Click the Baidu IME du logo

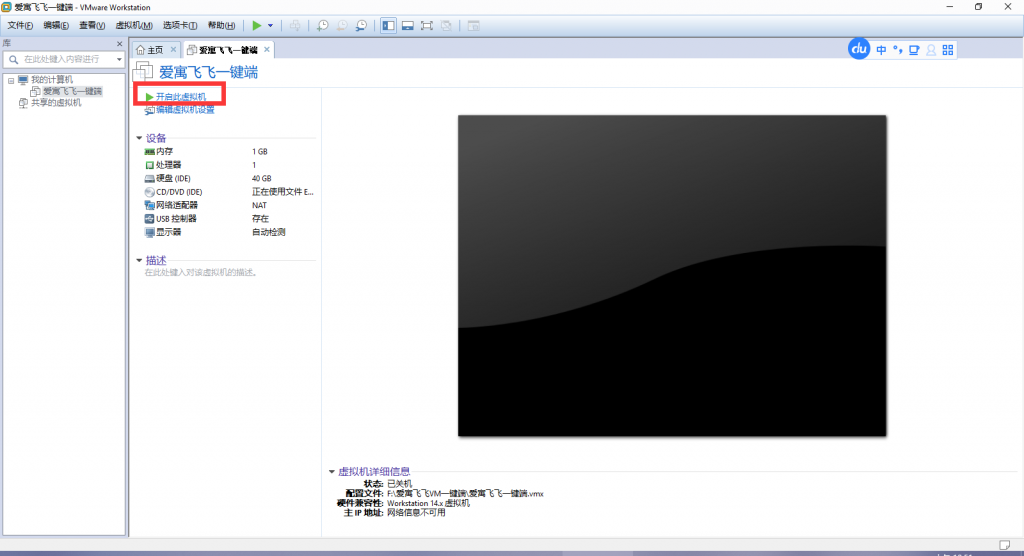(859, 49)
